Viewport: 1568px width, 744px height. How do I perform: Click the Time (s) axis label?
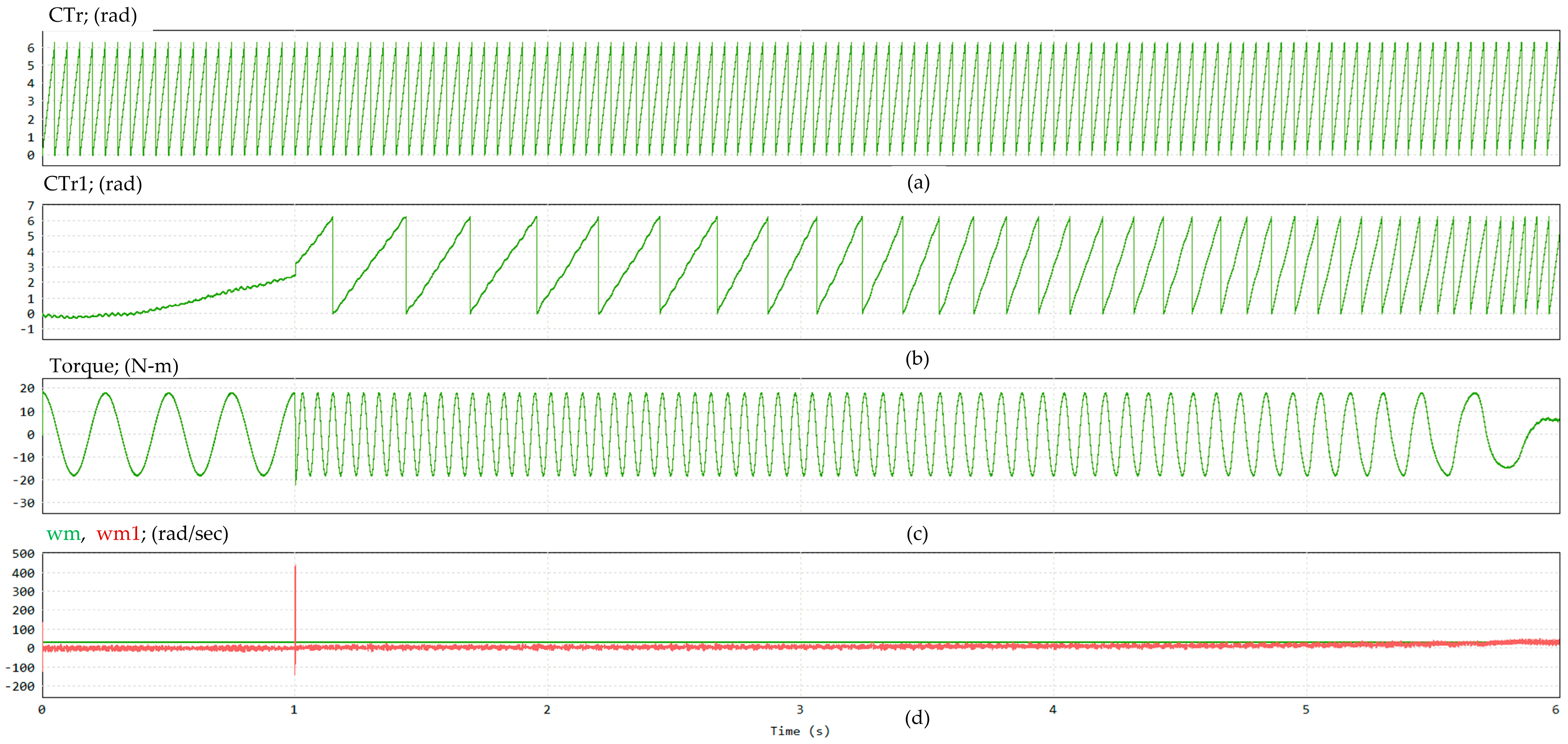point(800,731)
